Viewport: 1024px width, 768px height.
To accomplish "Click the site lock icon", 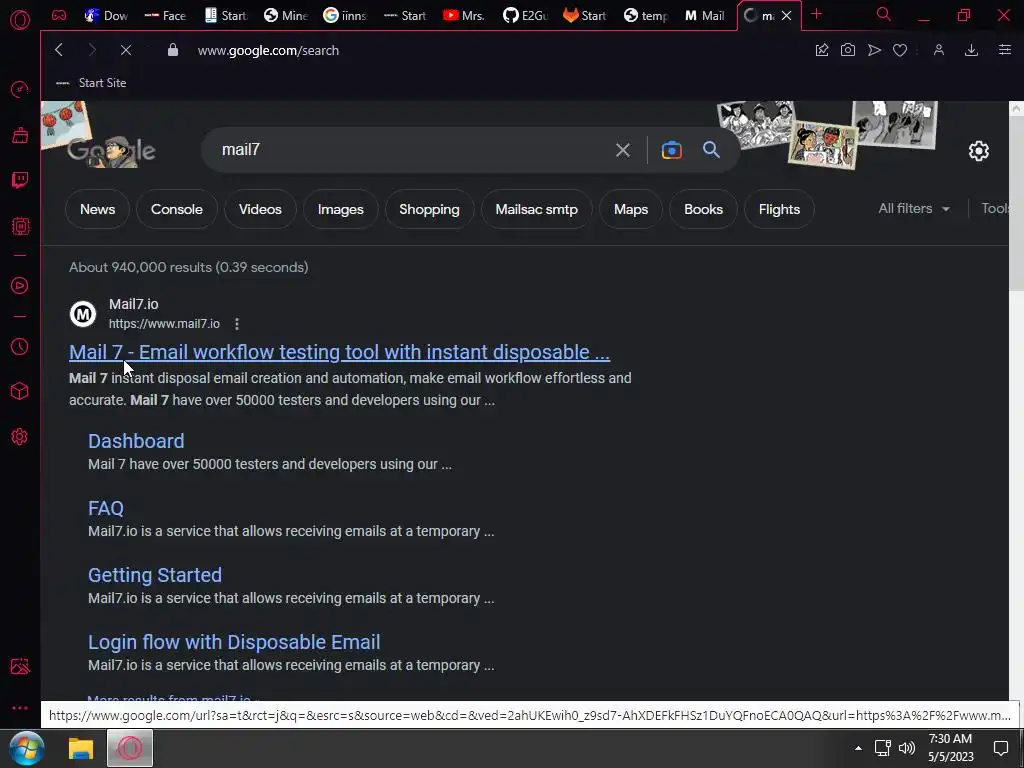I will (173, 50).
